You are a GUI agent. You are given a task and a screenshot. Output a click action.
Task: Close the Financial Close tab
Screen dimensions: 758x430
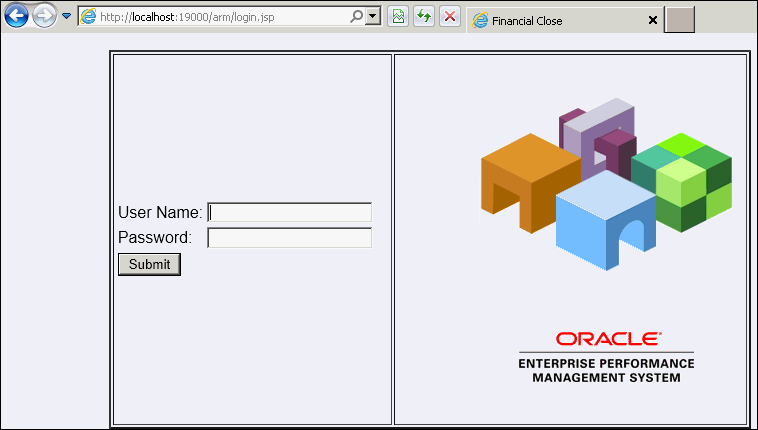[653, 20]
